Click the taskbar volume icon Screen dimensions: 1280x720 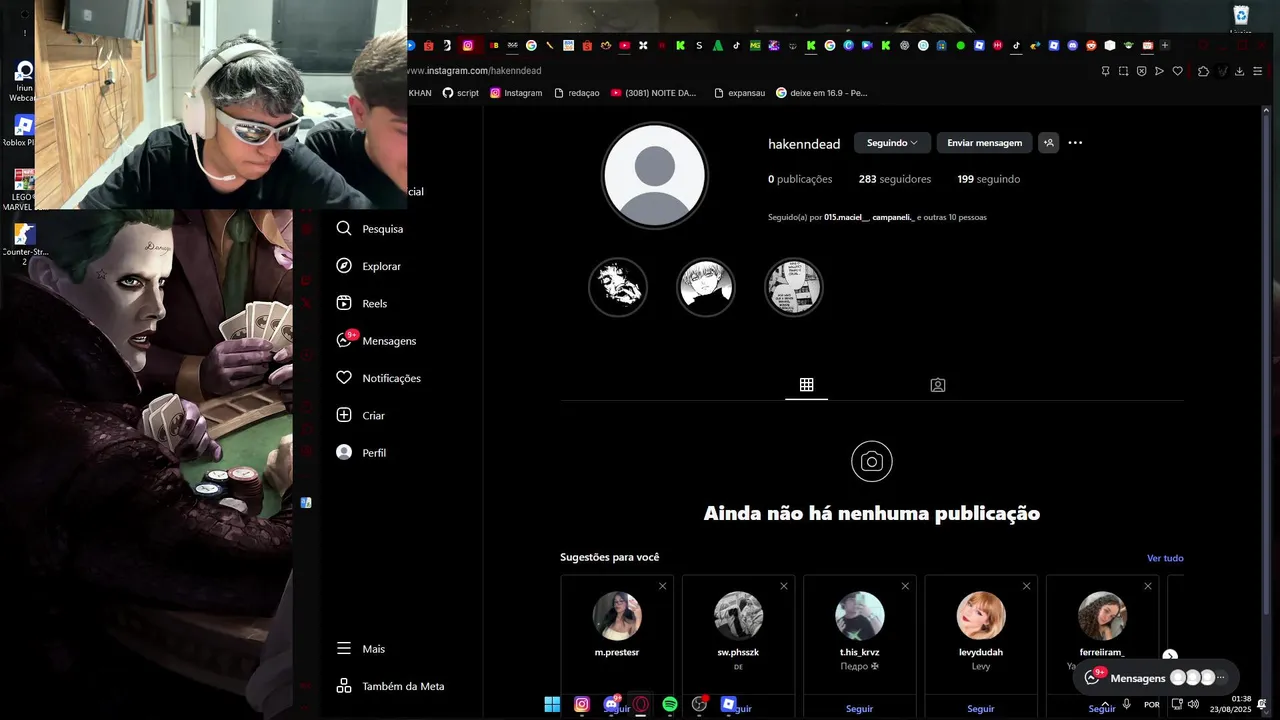click(x=1193, y=704)
